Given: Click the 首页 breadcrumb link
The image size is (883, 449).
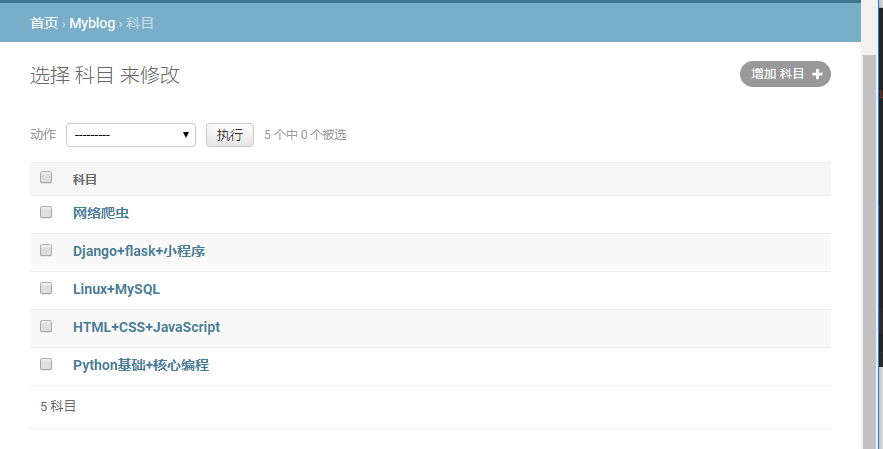Looking at the screenshot, I should click(44, 23).
